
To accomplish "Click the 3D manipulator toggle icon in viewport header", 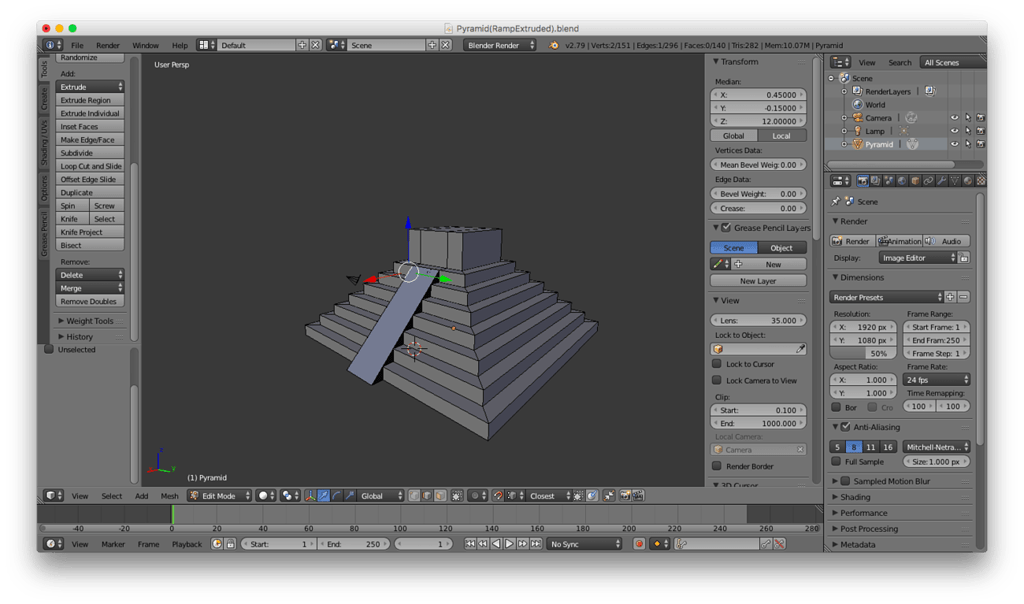I will pyautogui.click(x=310, y=496).
